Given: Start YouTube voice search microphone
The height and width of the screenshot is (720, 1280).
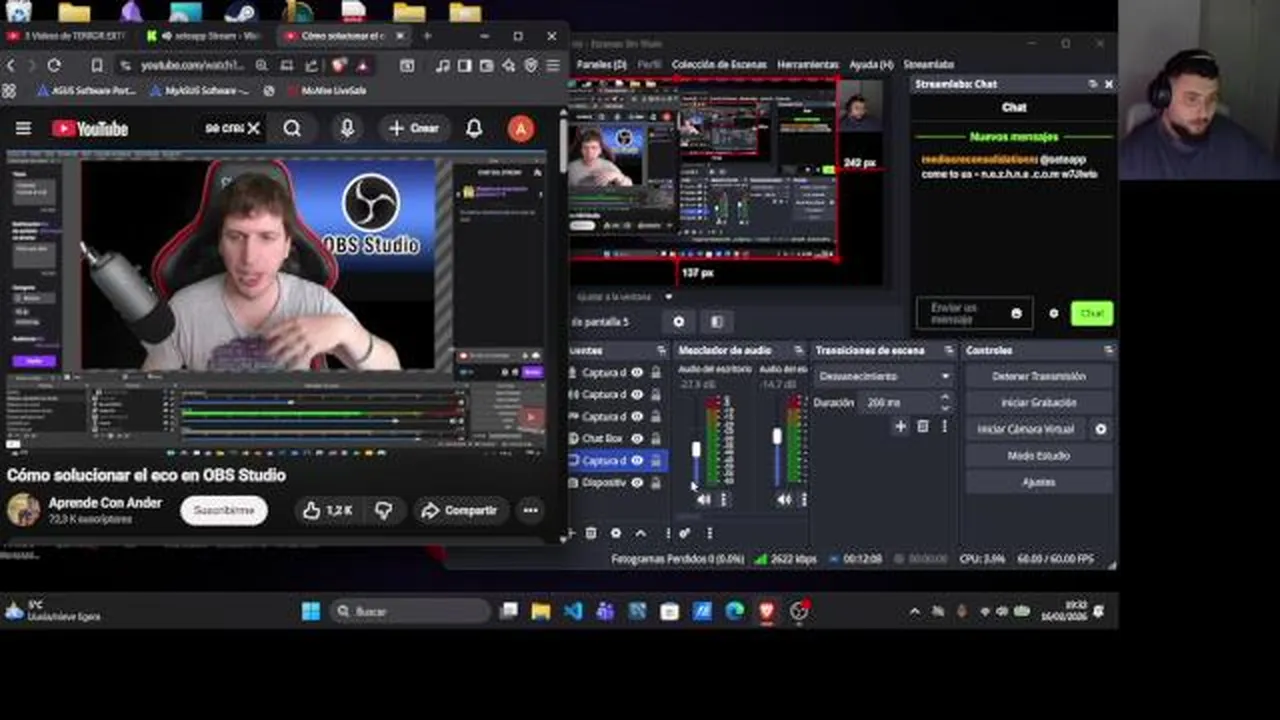Looking at the screenshot, I should (x=347, y=128).
